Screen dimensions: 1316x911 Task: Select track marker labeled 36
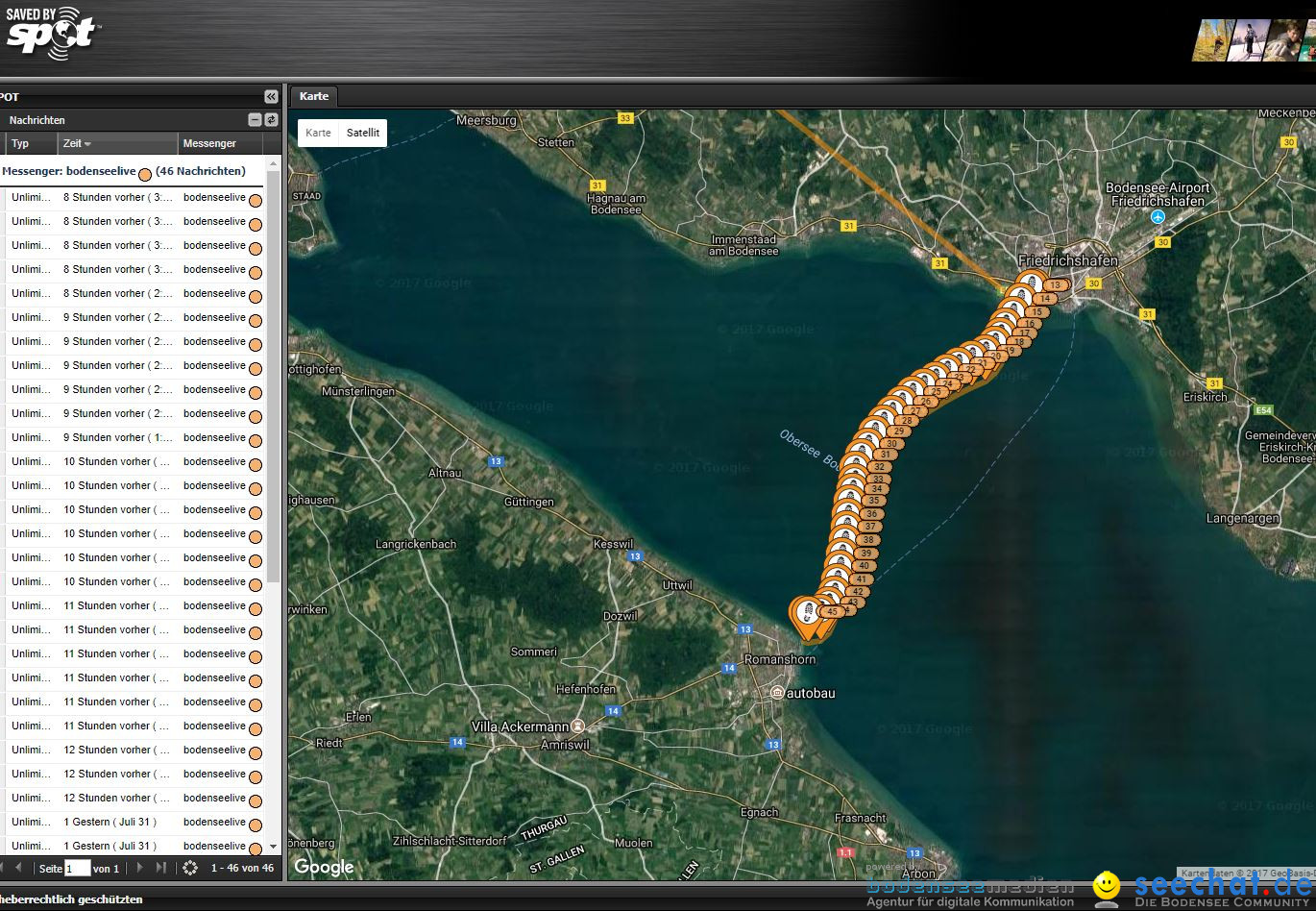tap(871, 514)
